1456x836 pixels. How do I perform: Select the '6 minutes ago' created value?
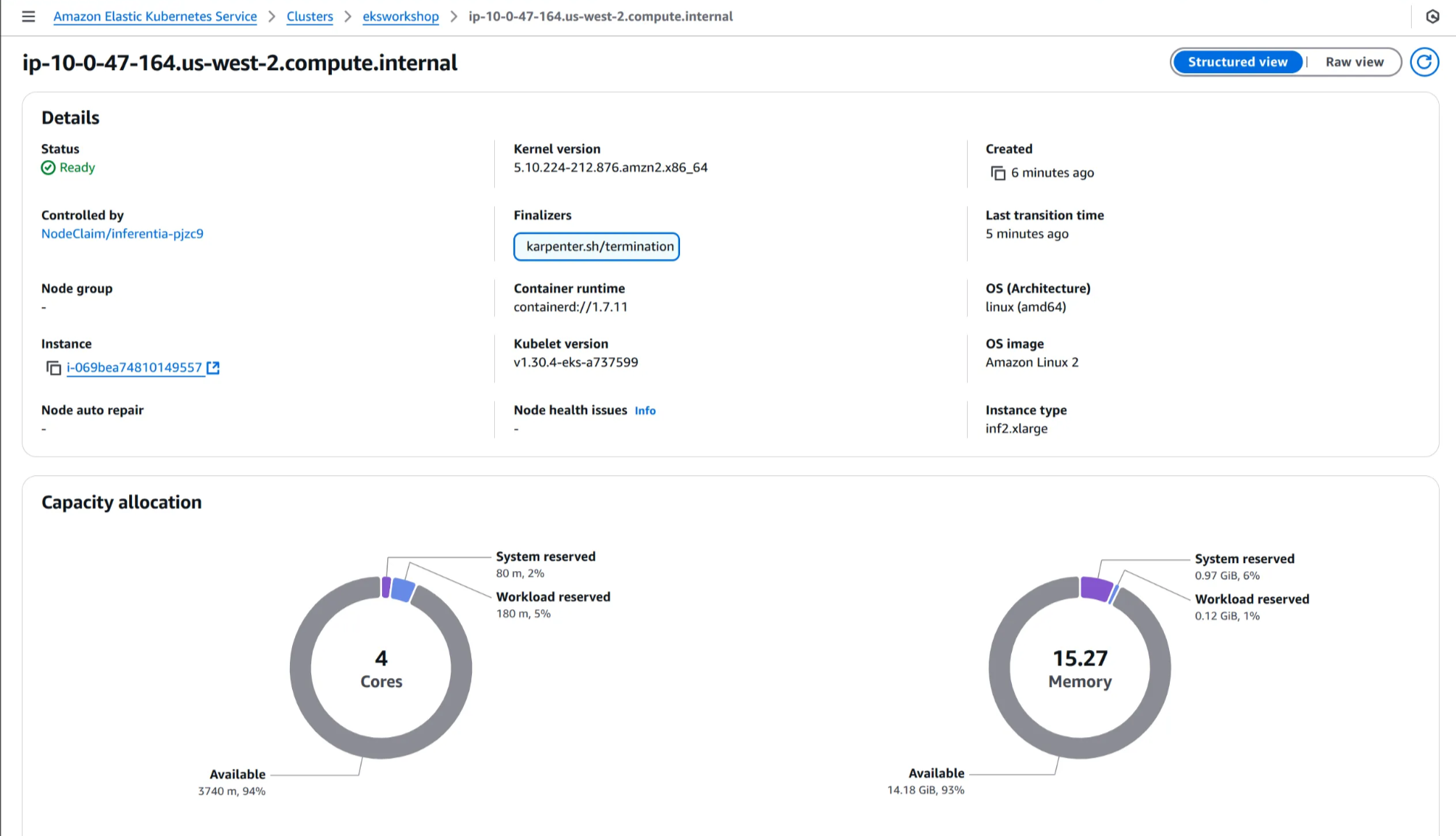click(x=1053, y=173)
